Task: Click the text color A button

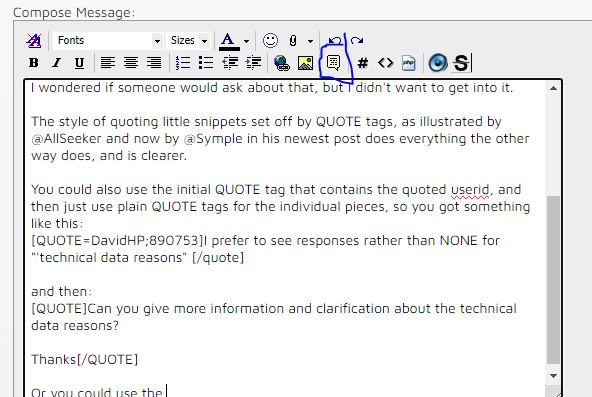Action: pyautogui.click(x=229, y=41)
